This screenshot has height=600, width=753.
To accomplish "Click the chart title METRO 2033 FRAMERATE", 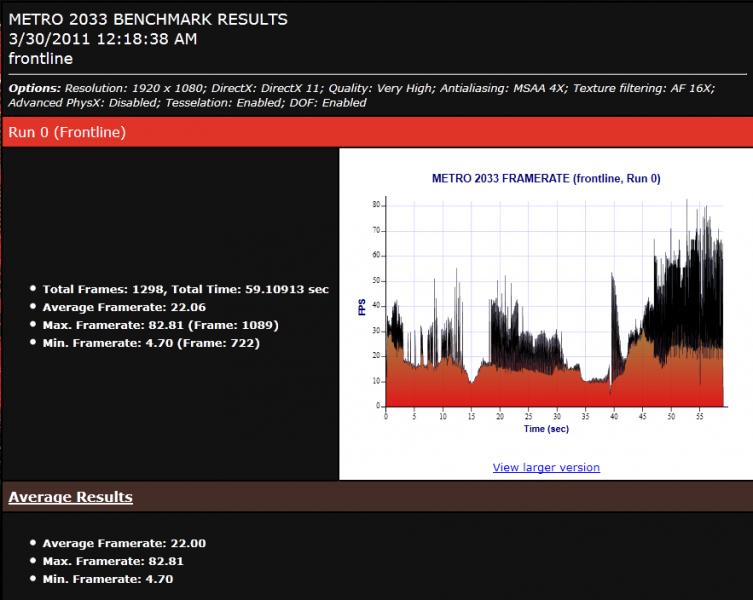I will pos(546,179).
